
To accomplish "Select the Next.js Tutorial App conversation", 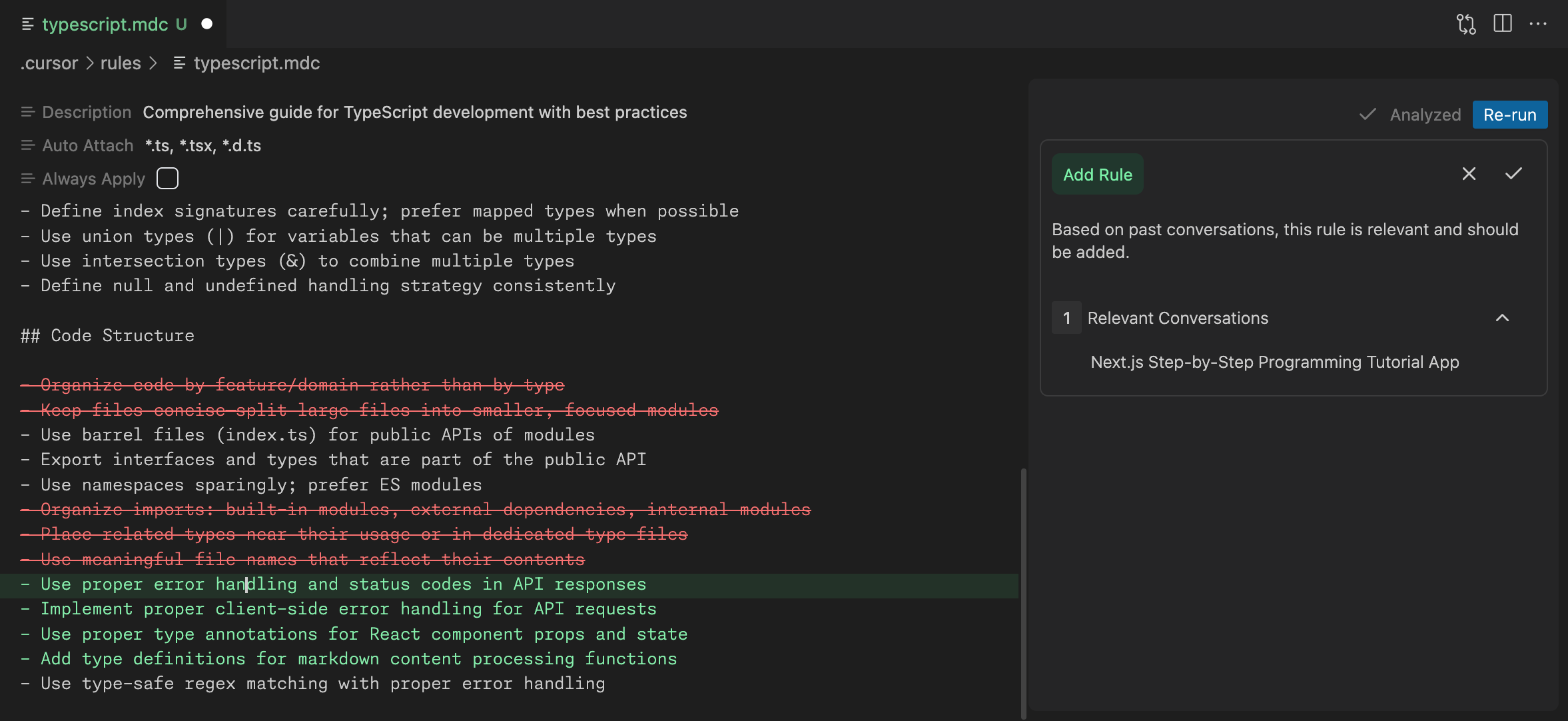I will [x=1274, y=362].
